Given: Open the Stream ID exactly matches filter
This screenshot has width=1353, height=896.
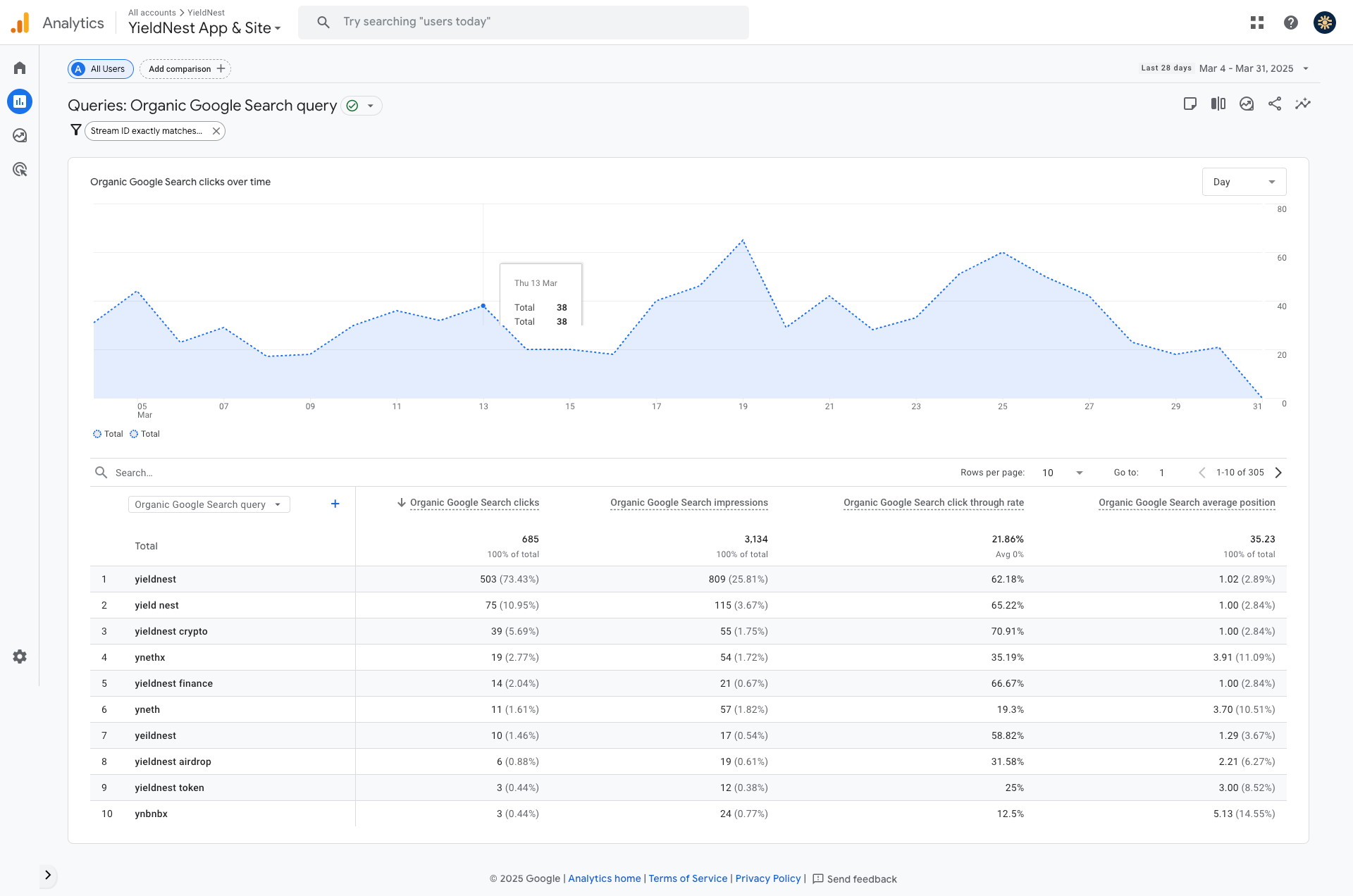Looking at the screenshot, I should pos(147,131).
